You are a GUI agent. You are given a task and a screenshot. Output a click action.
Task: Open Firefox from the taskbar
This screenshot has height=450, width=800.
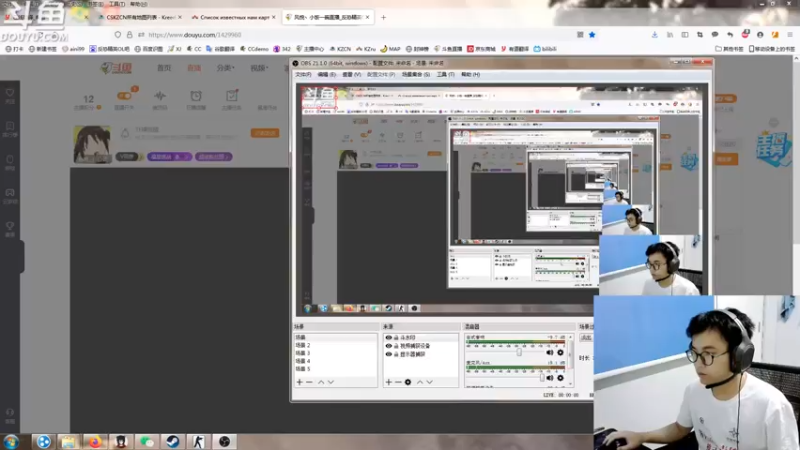coord(94,441)
